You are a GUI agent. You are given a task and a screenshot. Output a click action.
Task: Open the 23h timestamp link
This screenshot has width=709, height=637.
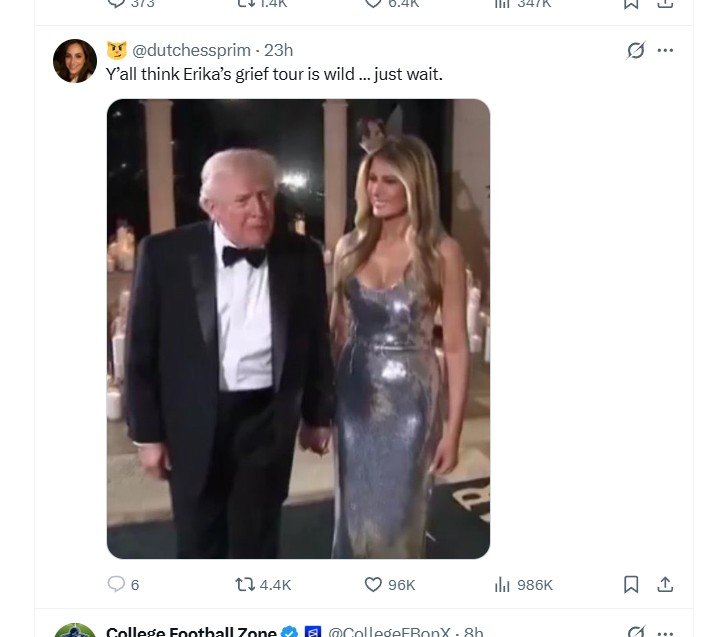(x=278, y=50)
